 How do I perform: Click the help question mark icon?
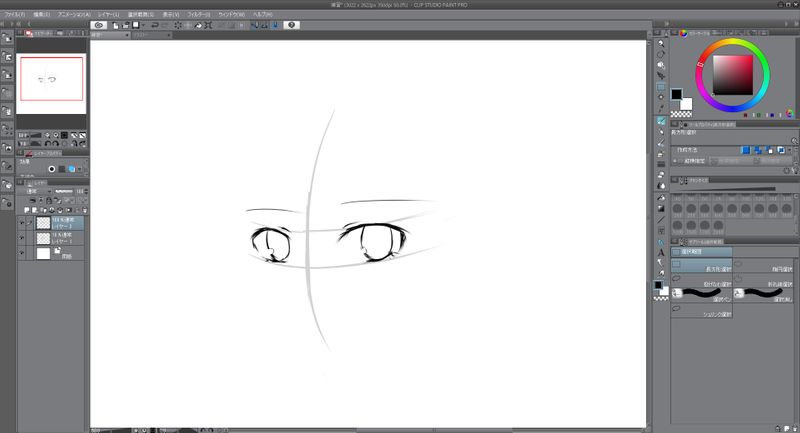291,25
